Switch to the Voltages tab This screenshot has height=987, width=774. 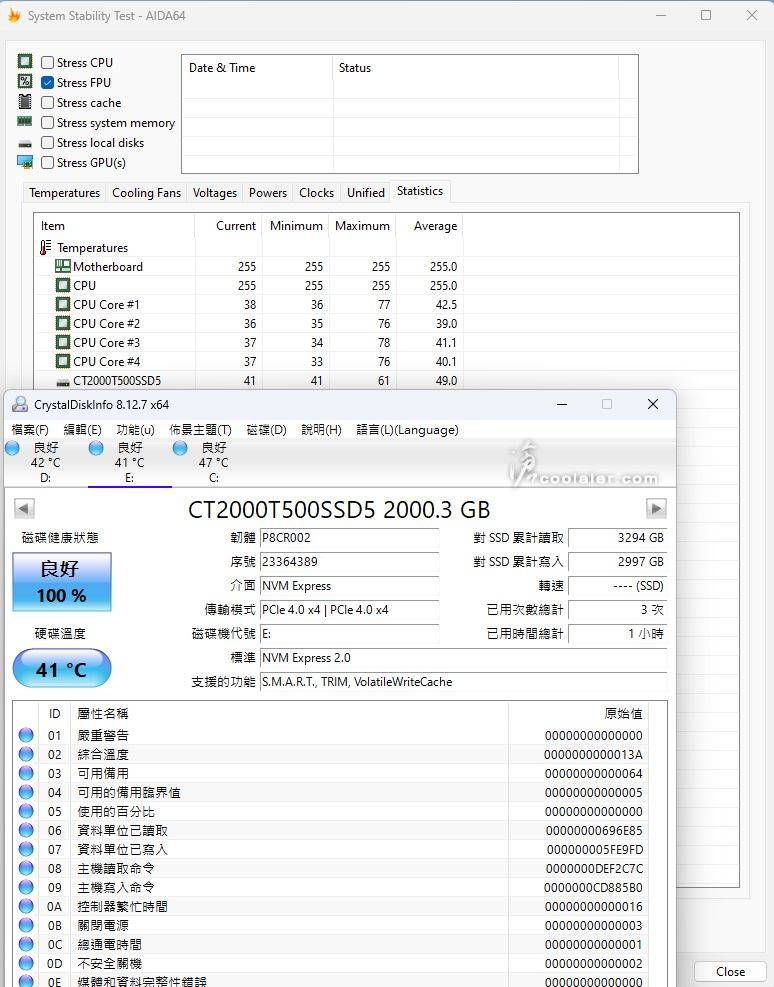pyautogui.click(x=215, y=193)
